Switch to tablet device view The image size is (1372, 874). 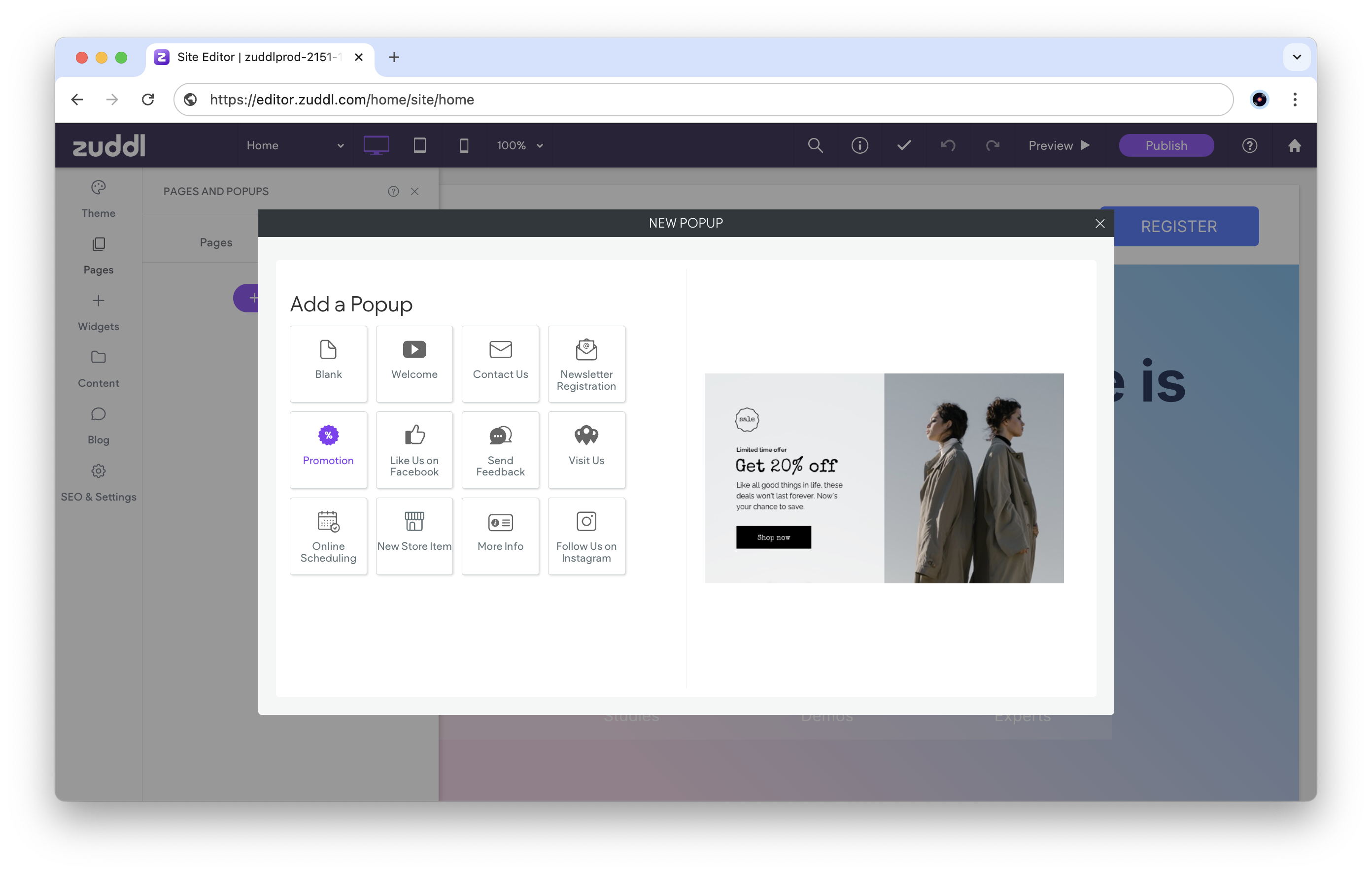click(x=420, y=145)
